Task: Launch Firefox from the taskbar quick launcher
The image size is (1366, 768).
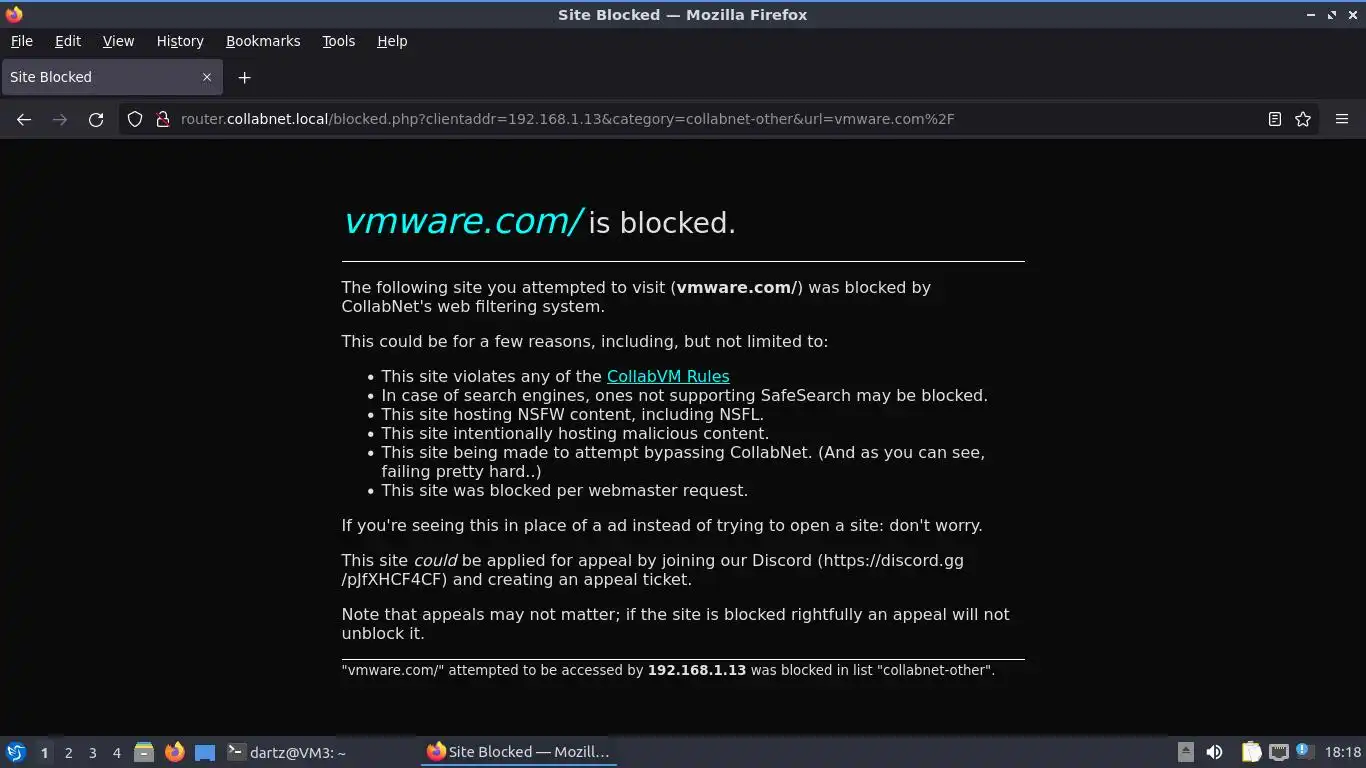Action: (175, 752)
